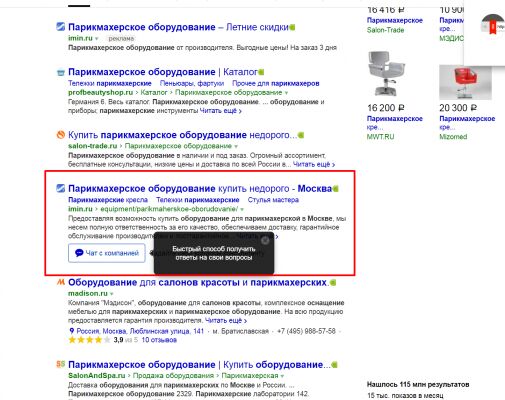Click equipment/parikmaherskoe-oborudovanie/ url path
Image resolution: width=505 pixels, height=400 pixels.
(169, 209)
